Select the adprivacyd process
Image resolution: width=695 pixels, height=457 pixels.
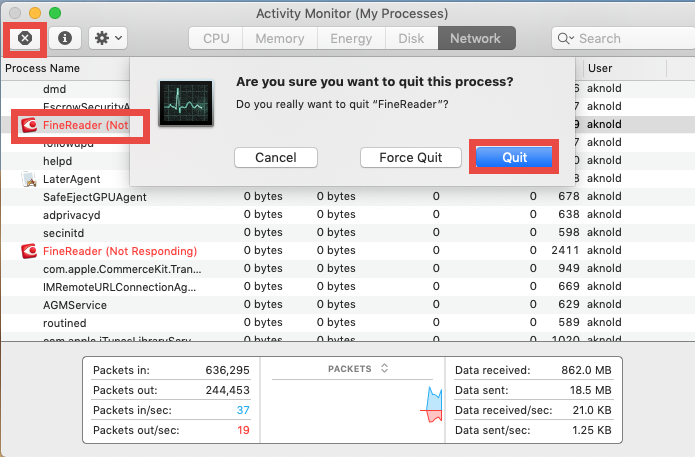coord(71,215)
